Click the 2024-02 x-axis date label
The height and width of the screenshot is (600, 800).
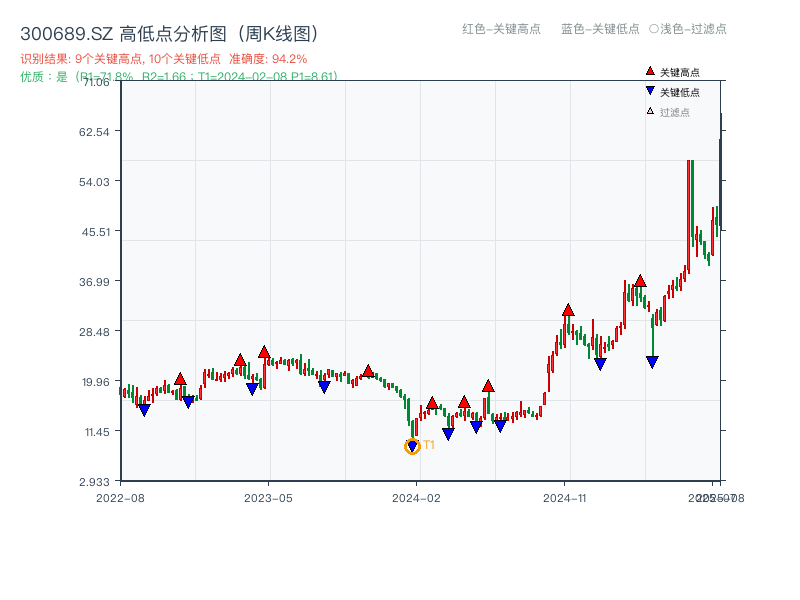[416, 497]
